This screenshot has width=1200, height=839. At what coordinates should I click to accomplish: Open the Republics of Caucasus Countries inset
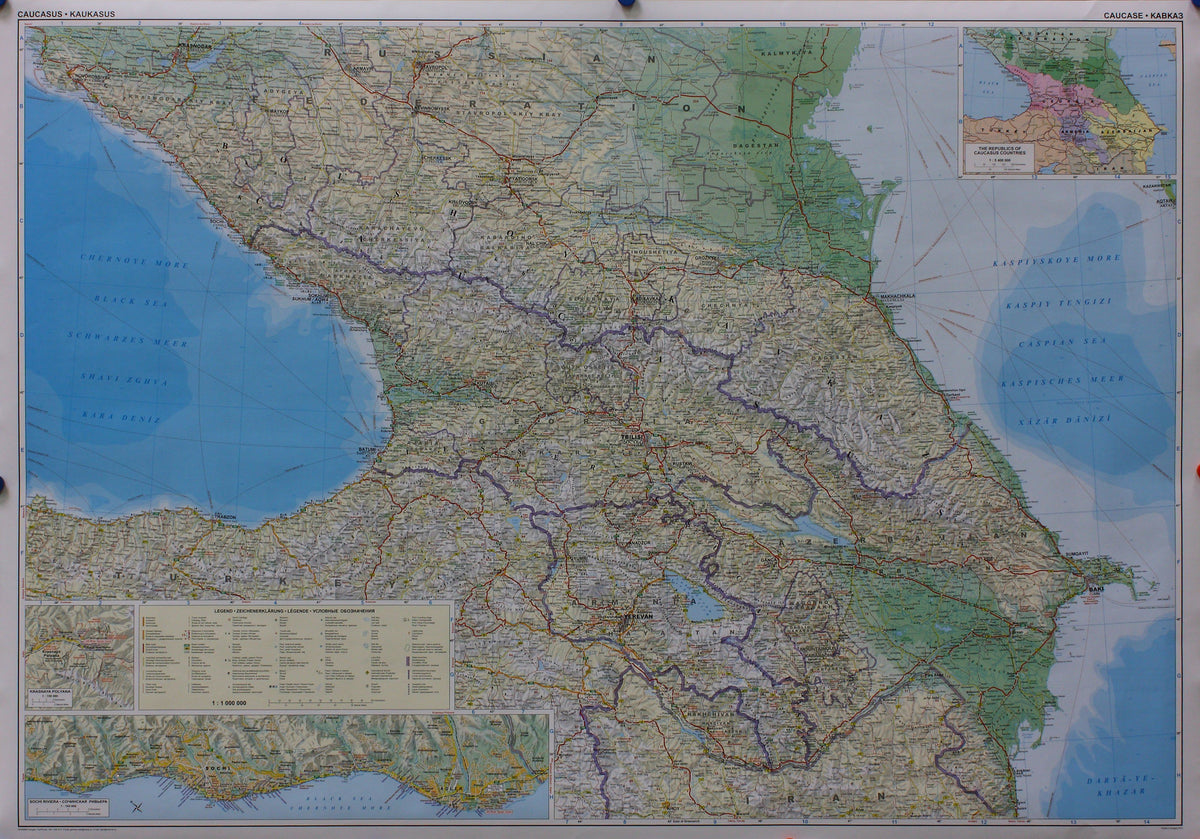point(1068,101)
